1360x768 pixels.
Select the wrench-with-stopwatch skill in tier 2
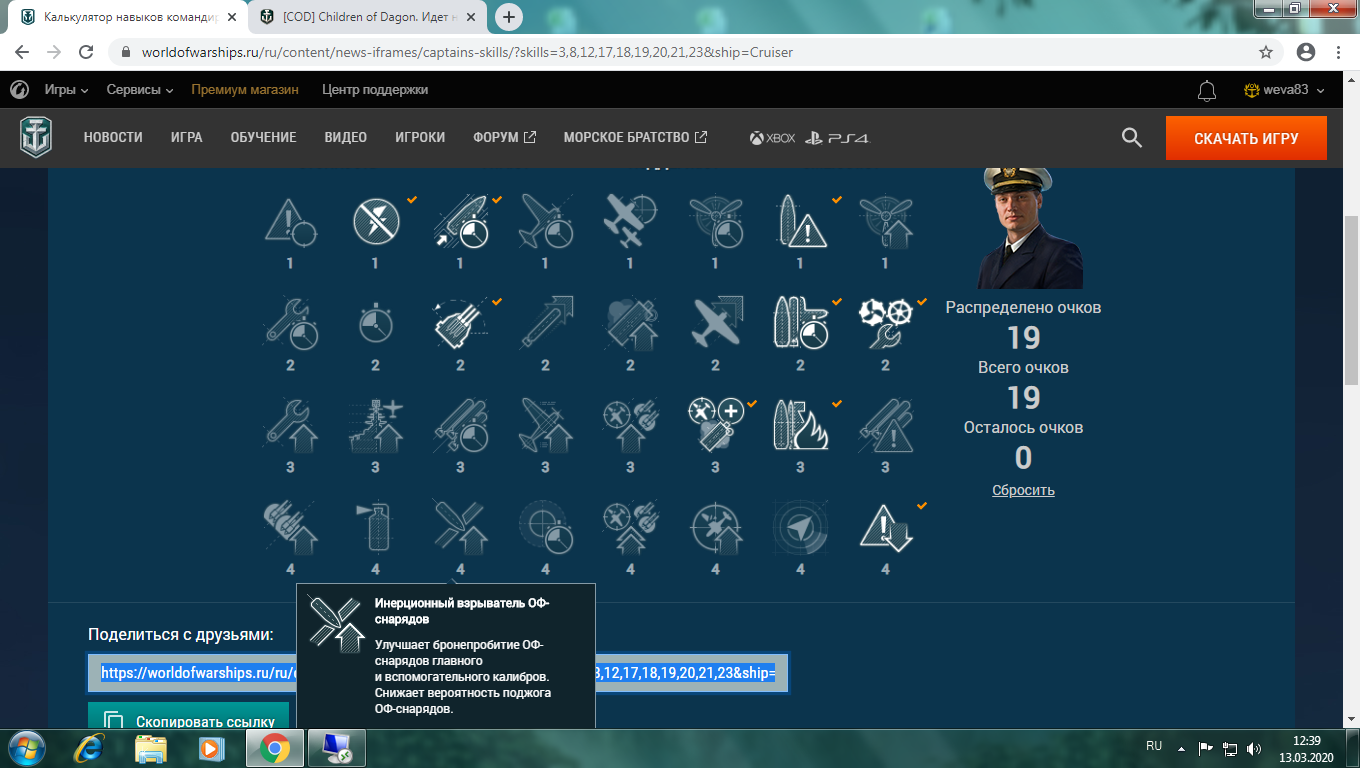tap(290, 323)
